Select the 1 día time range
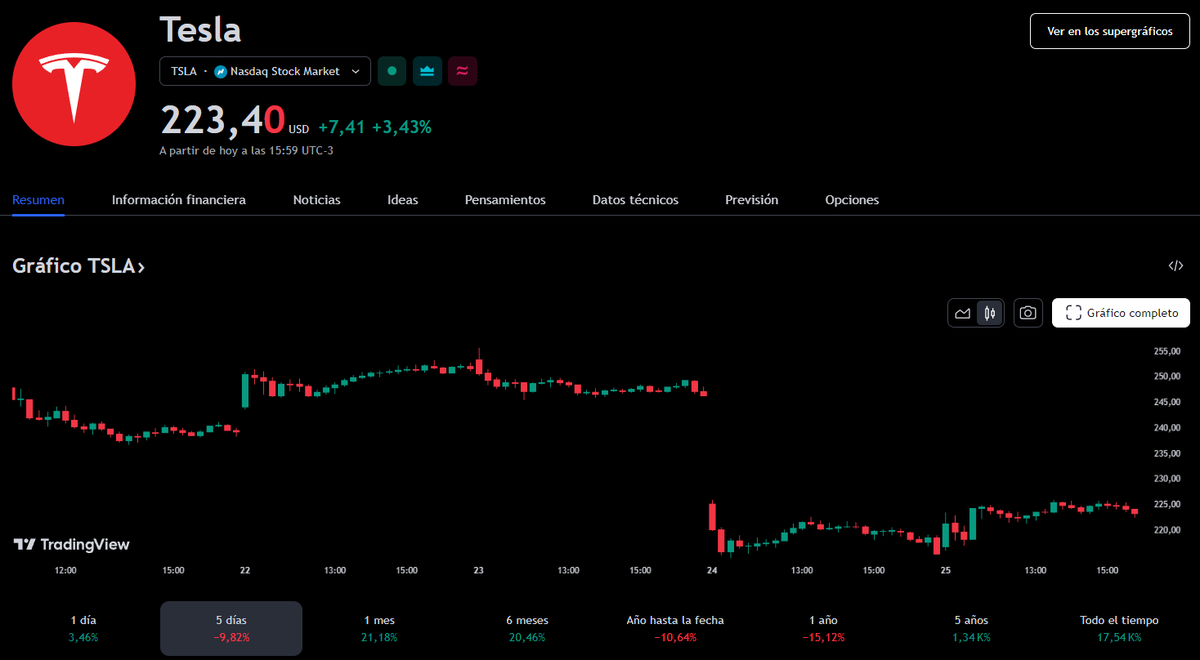Screen dimensions: 1200x660 (x=83, y=628)
